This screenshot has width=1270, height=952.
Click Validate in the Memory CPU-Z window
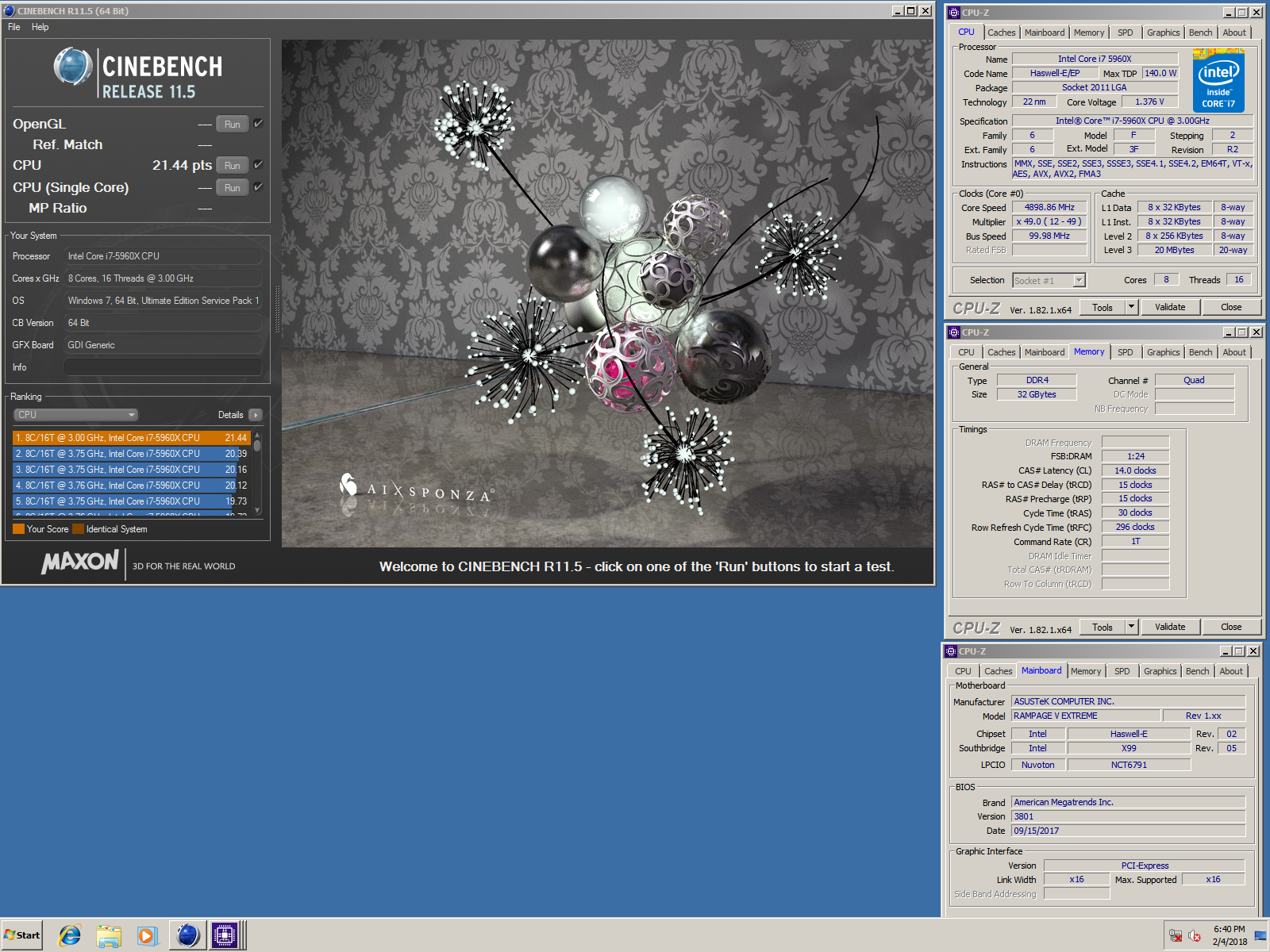pos(1170,627)
